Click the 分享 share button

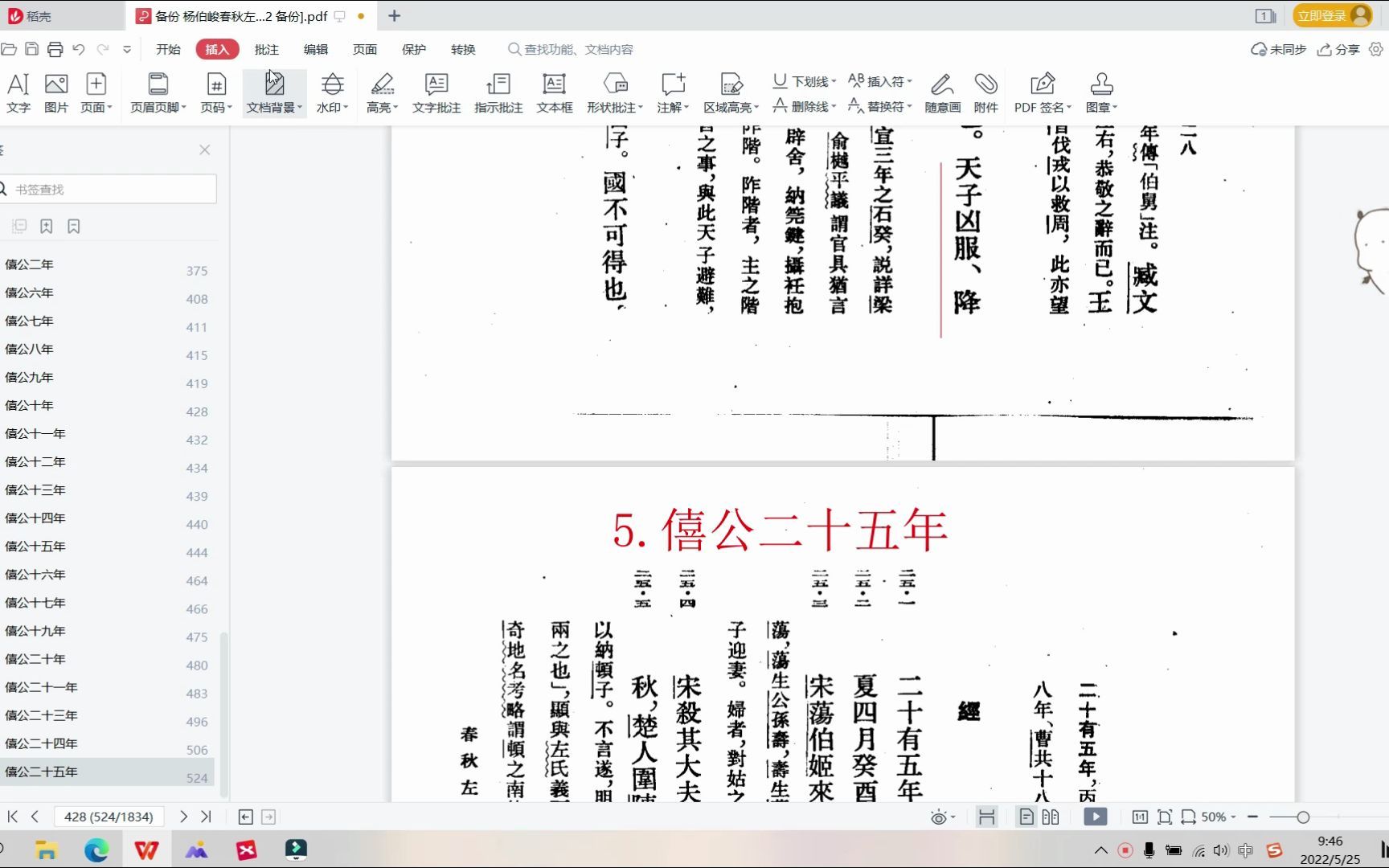click(x=1338, y=49)
